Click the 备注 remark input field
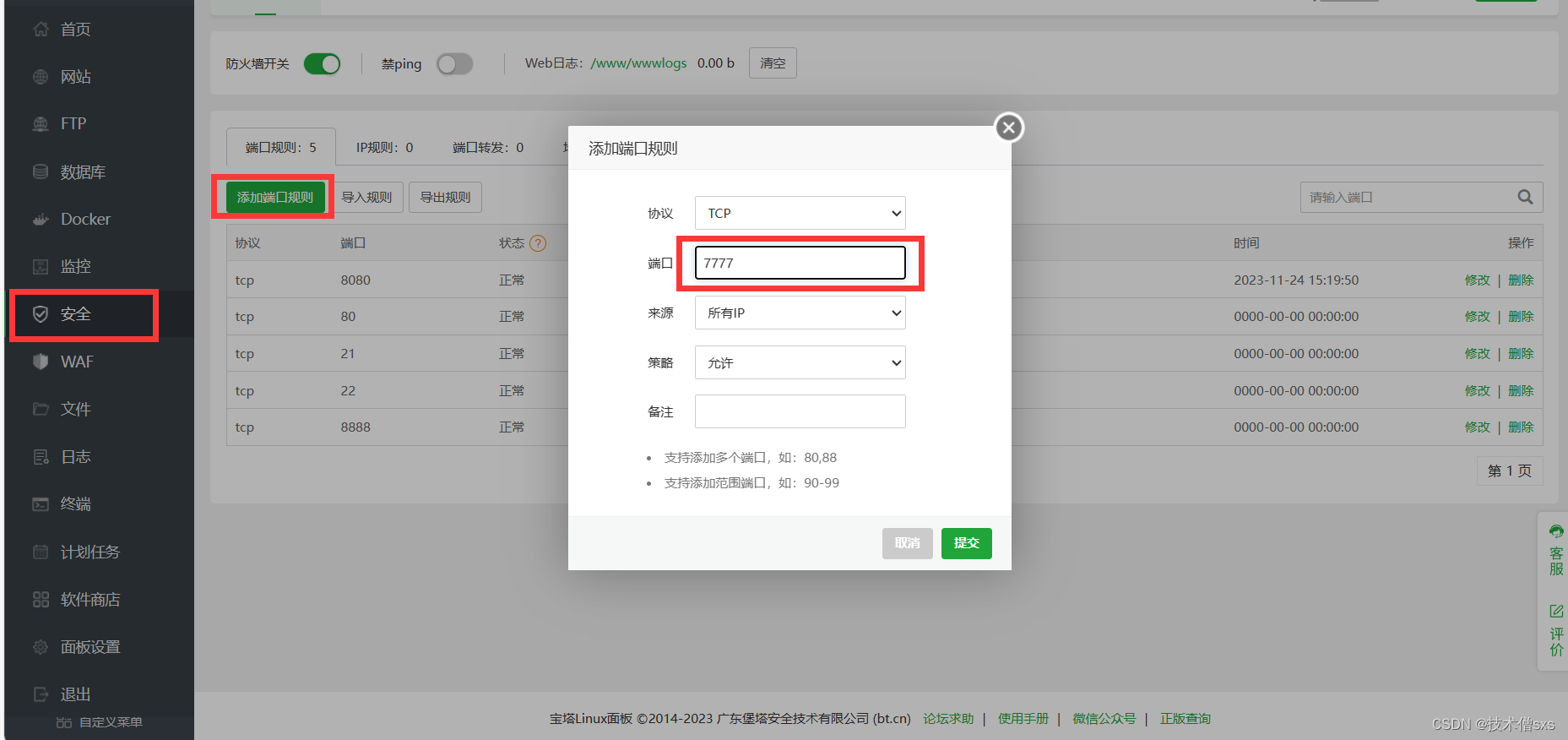The image size is (1568, 740). [x=800, y=411]
